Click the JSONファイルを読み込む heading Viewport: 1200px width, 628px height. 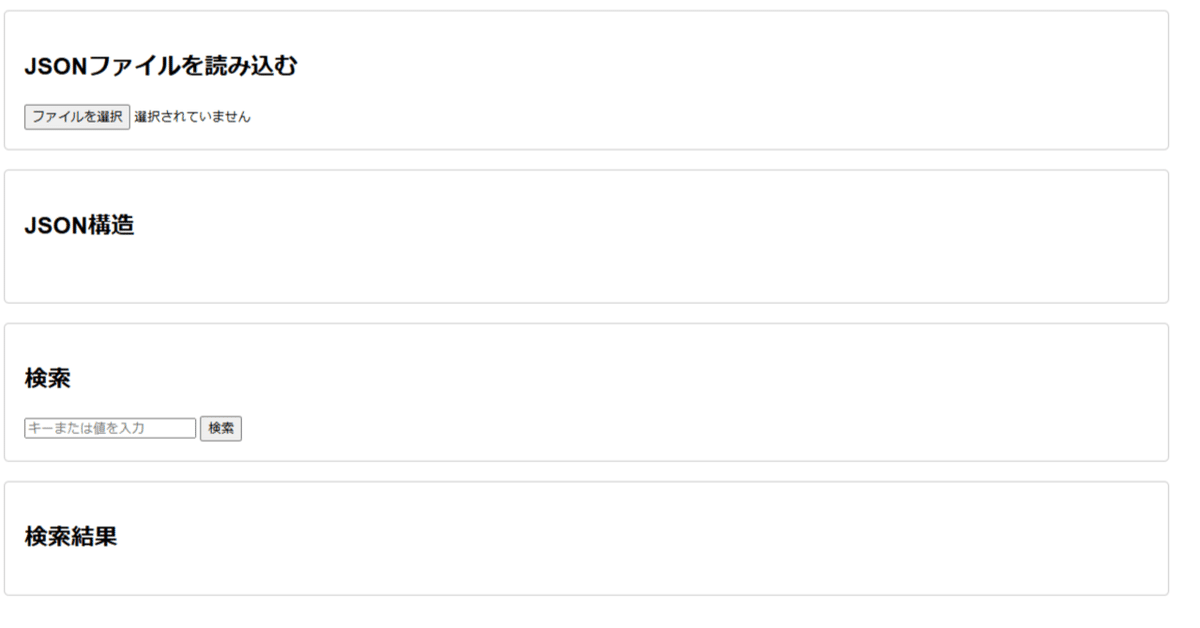point(160,67)
